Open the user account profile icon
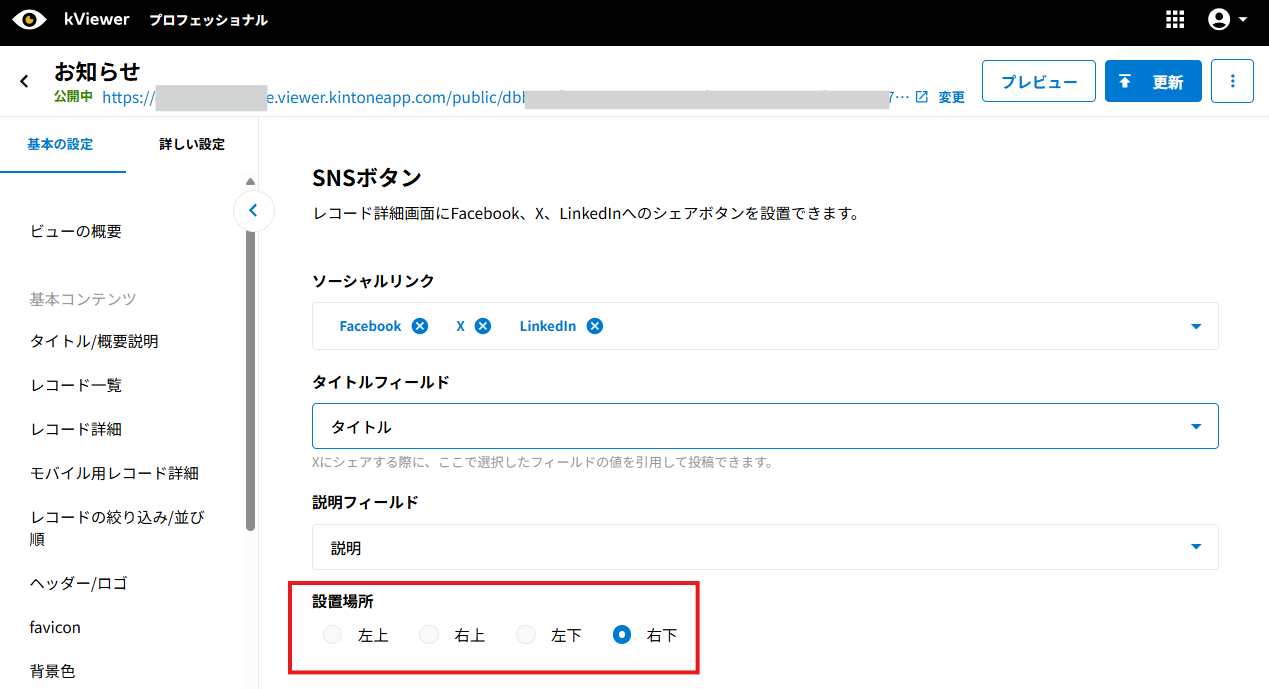Image resolution: width=1269 pixels, height=689 pixels. tap(1219, 20)
